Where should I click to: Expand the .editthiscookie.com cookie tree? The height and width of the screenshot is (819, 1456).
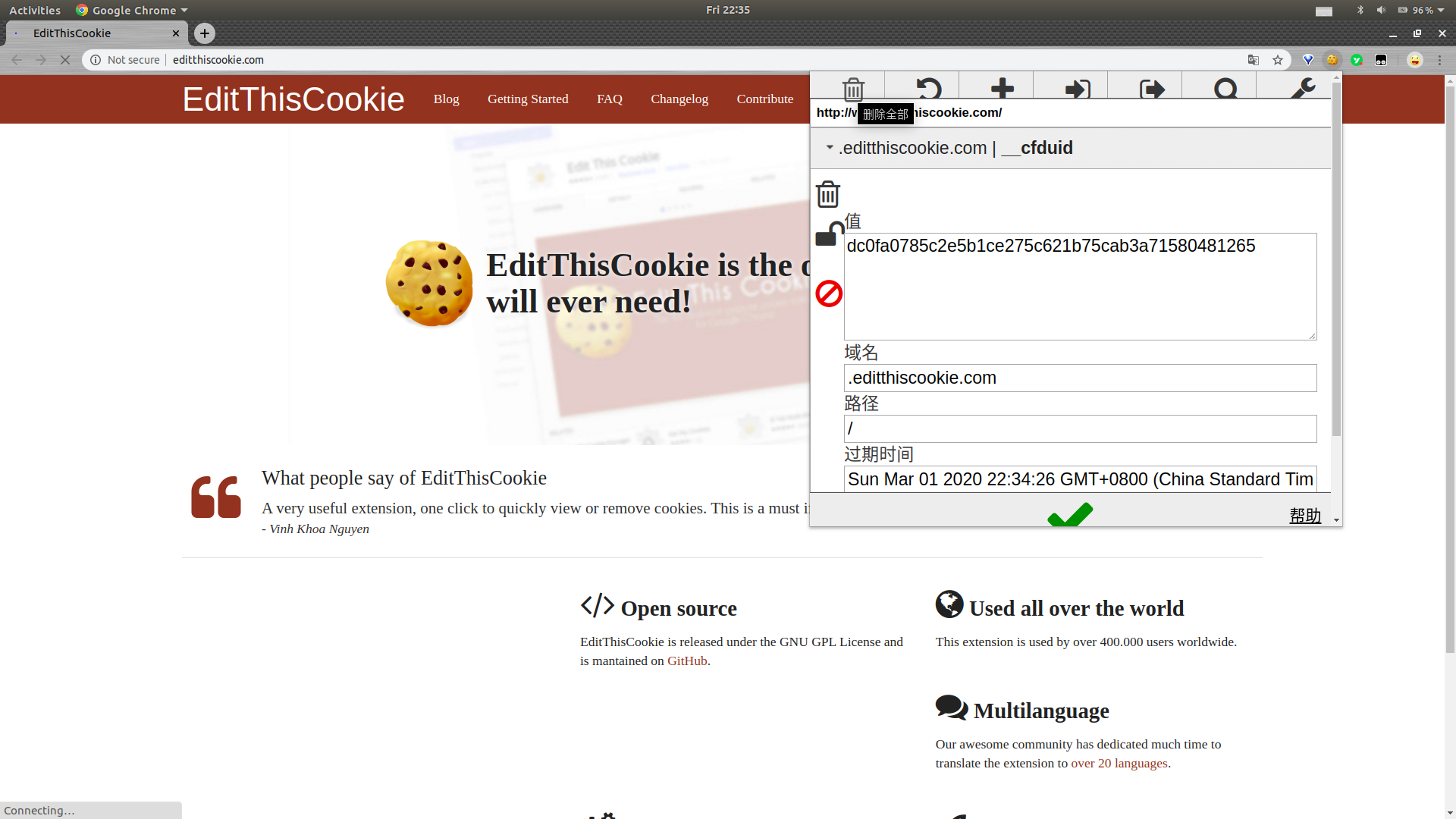coord(829,148)
